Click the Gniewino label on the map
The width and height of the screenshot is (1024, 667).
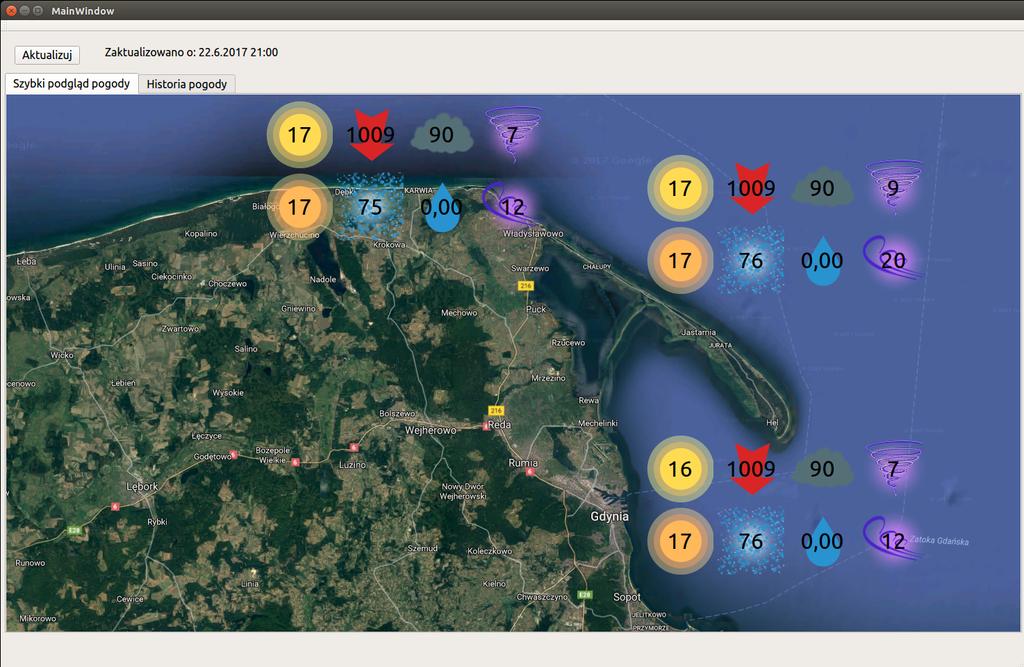[298, 308]
